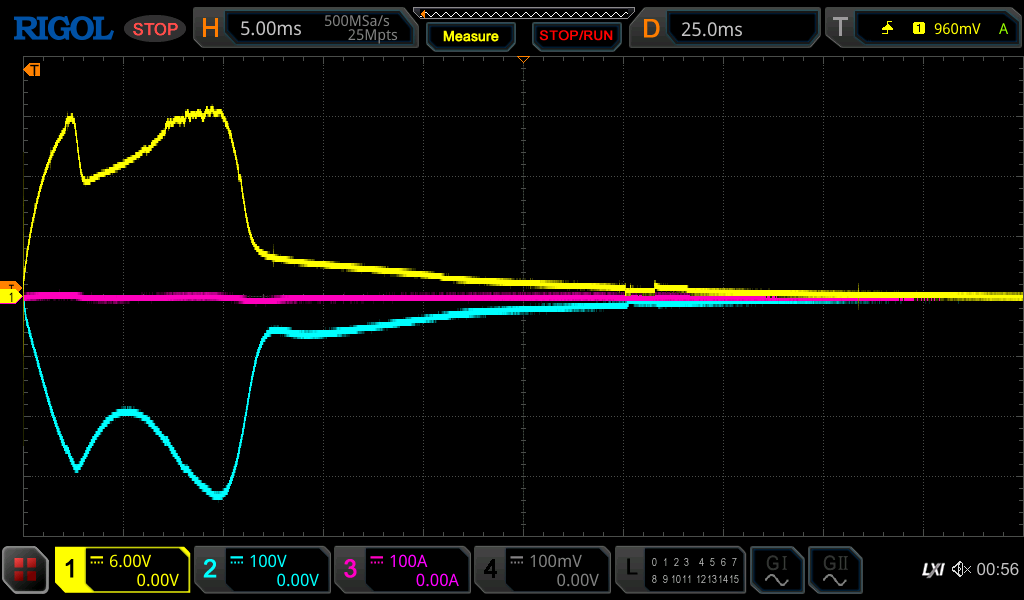
Task: Click the LXI network status icon
Action: pos(932,570)
